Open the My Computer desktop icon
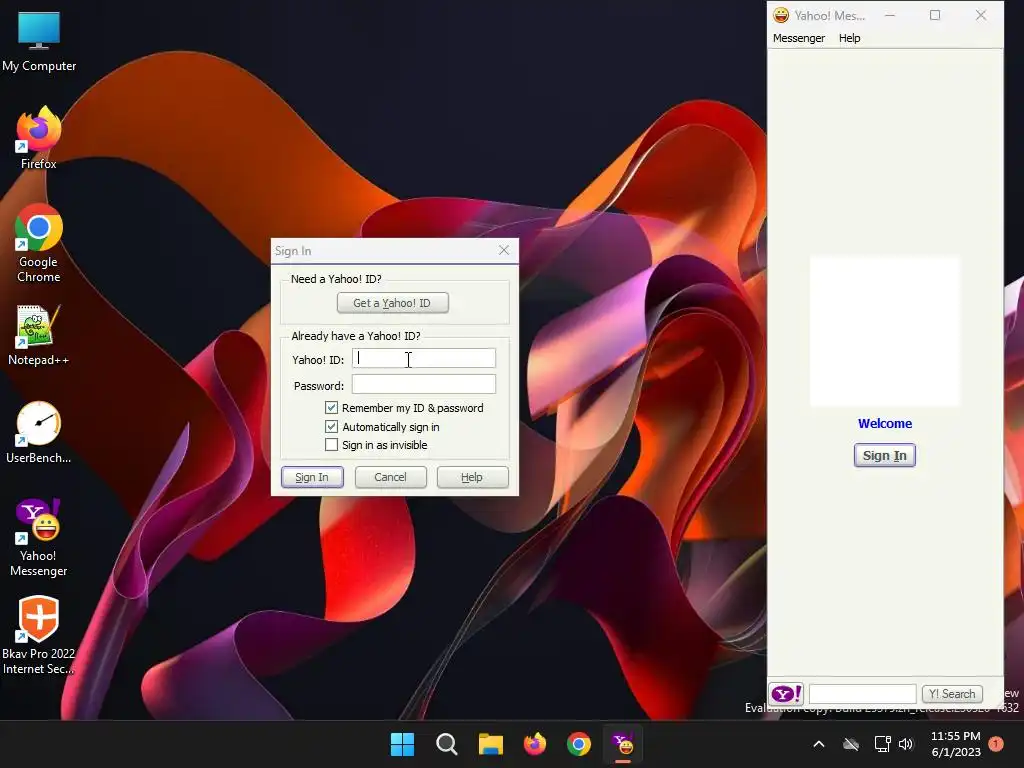Screen dimensions: 1024x768 pos(39,42)
